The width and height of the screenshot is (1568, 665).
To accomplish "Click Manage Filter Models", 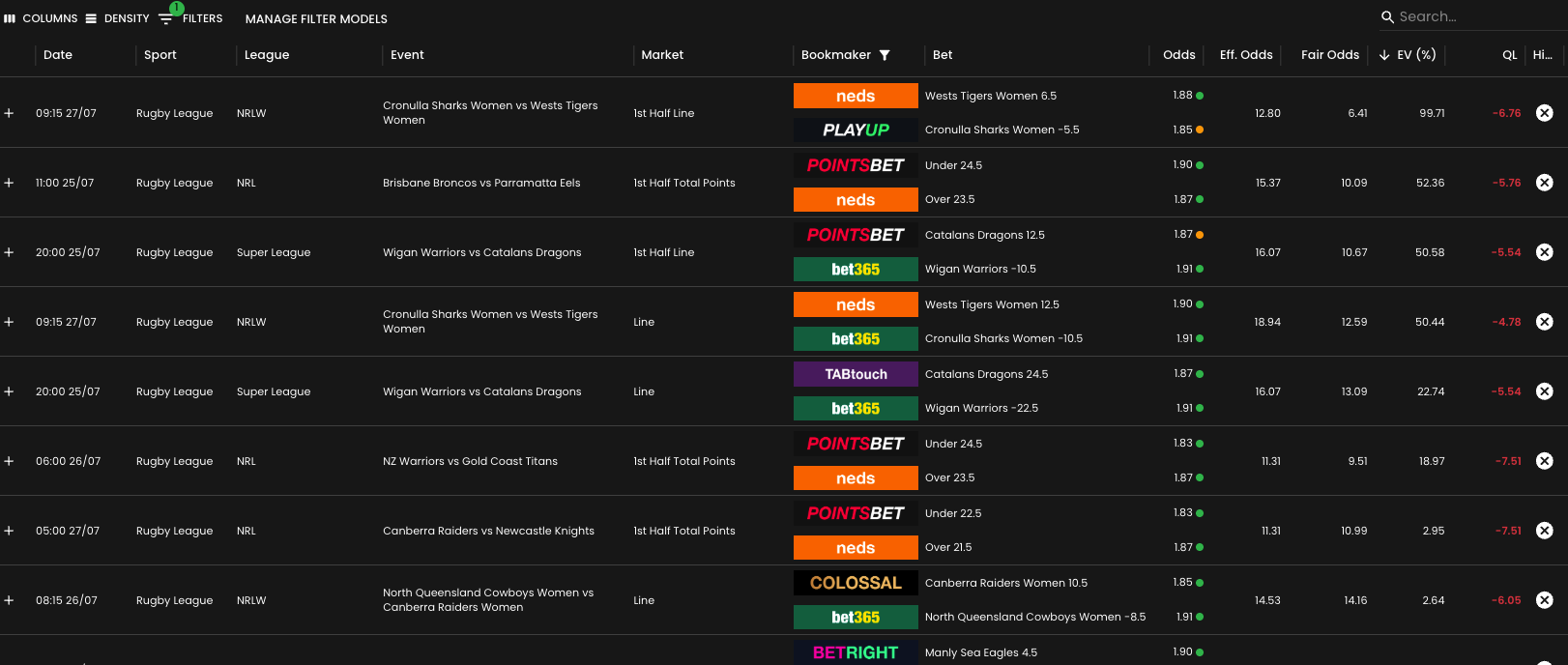I will [316, 18].
